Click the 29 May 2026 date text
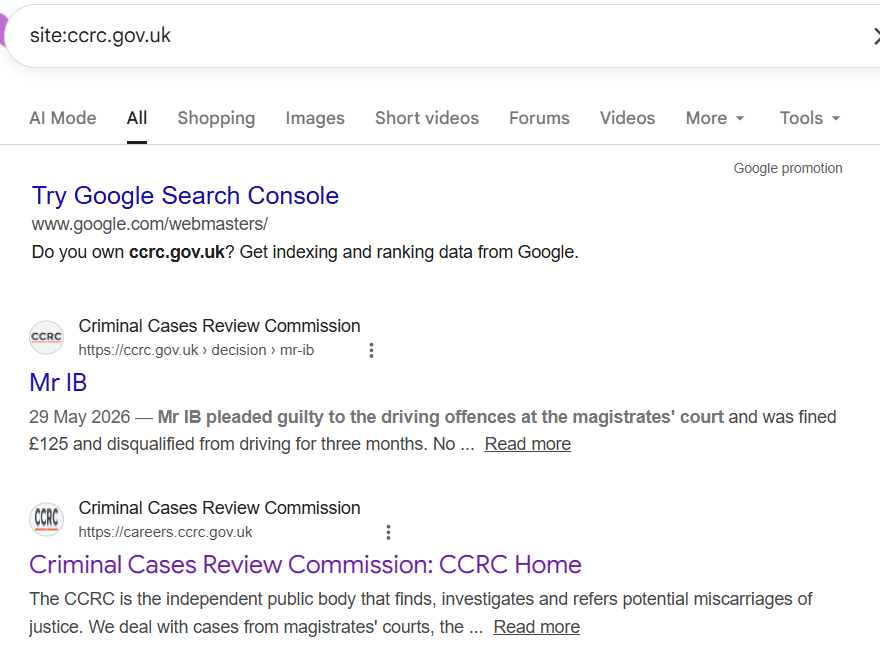The height and width of the screenshot is (652, 880). (80, 417)
